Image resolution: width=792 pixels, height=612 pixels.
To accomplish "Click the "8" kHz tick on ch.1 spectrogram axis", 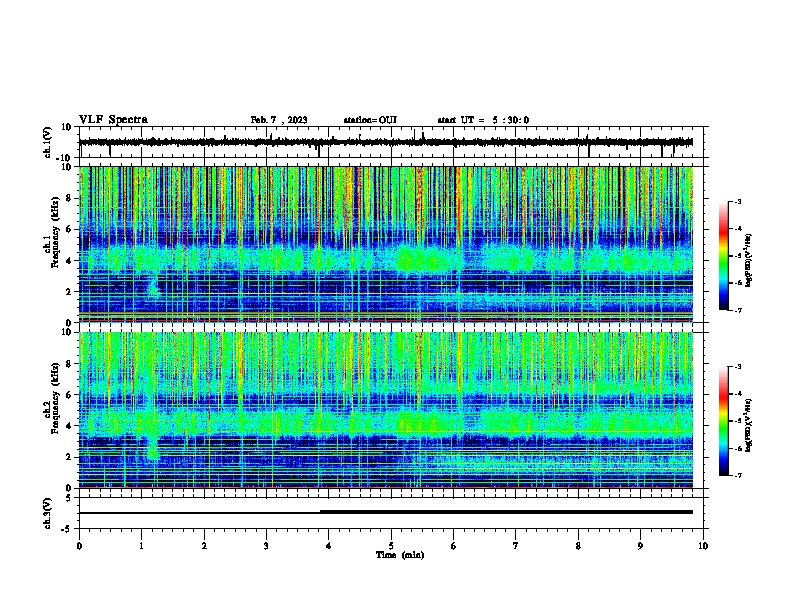I will coord(69,198).
